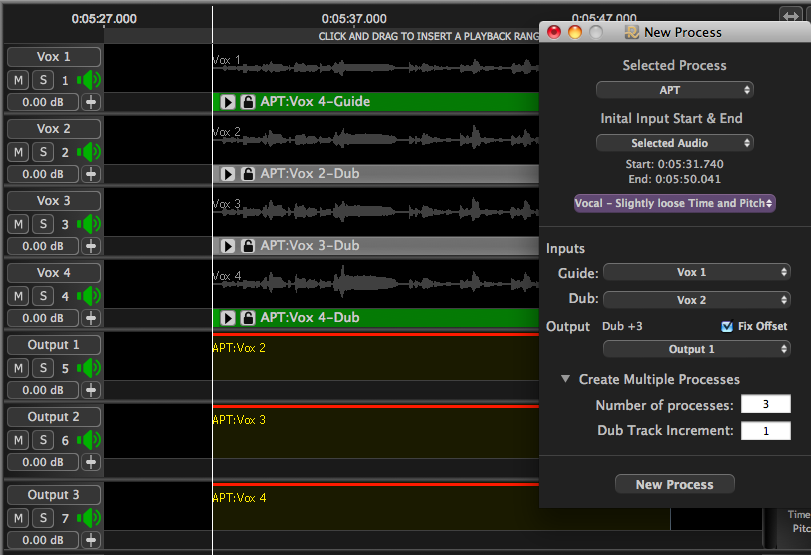Uncheck the Fix Offset checkbox
Image resolution: width=811 pixels, height=555 pixels.
coord(727,326)
